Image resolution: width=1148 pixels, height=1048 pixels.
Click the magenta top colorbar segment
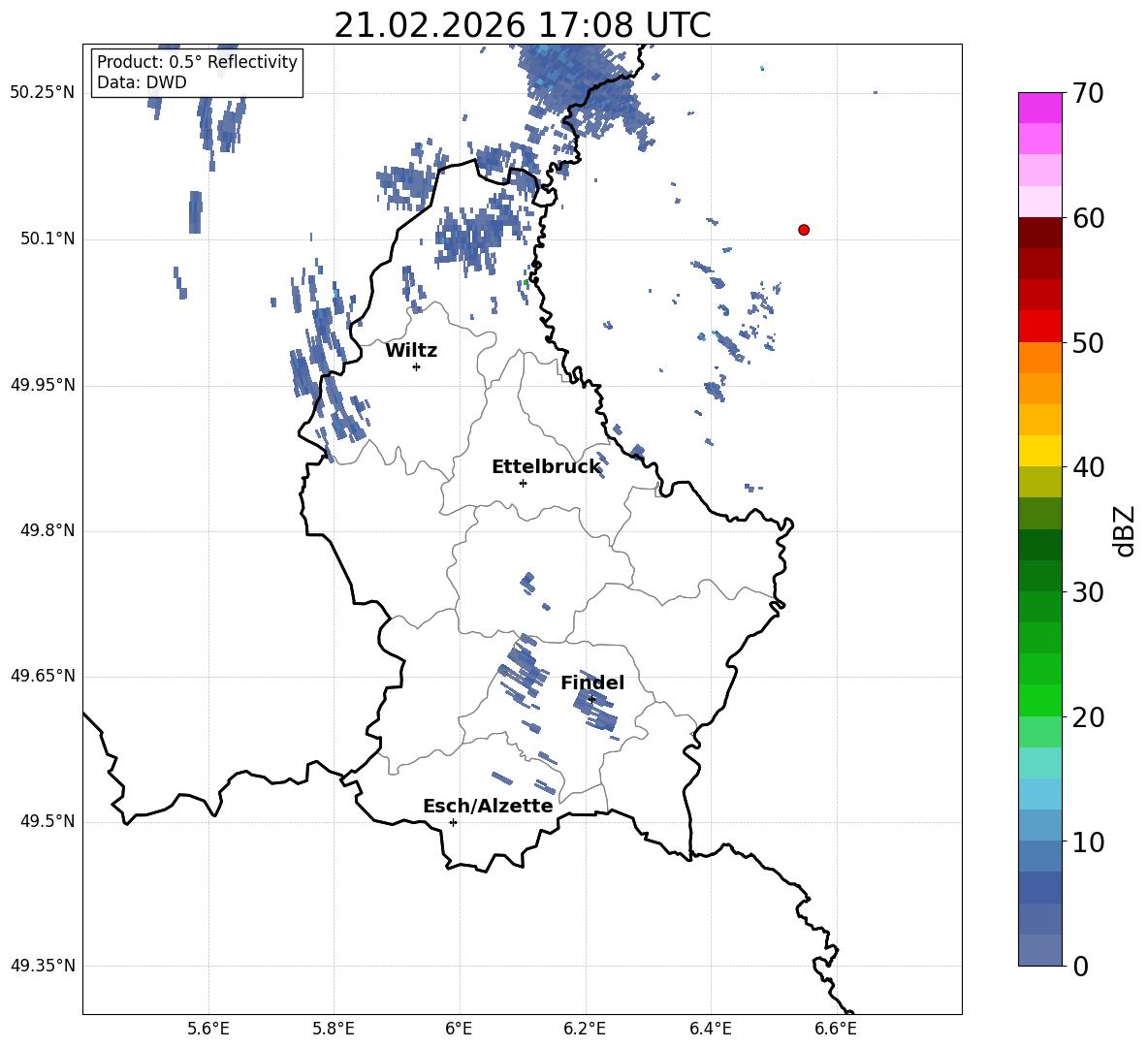pyautogui.click(x=1039, y=108)
